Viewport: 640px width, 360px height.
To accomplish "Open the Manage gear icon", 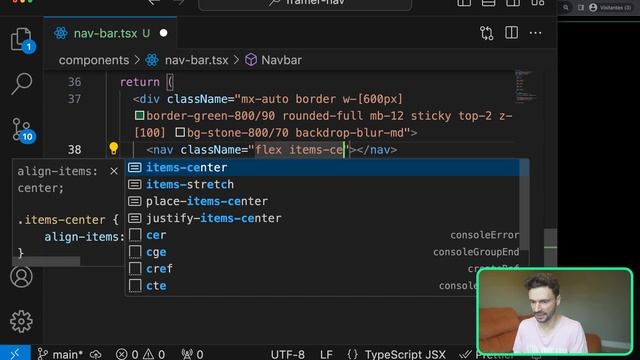I will (x=21, y=321).
